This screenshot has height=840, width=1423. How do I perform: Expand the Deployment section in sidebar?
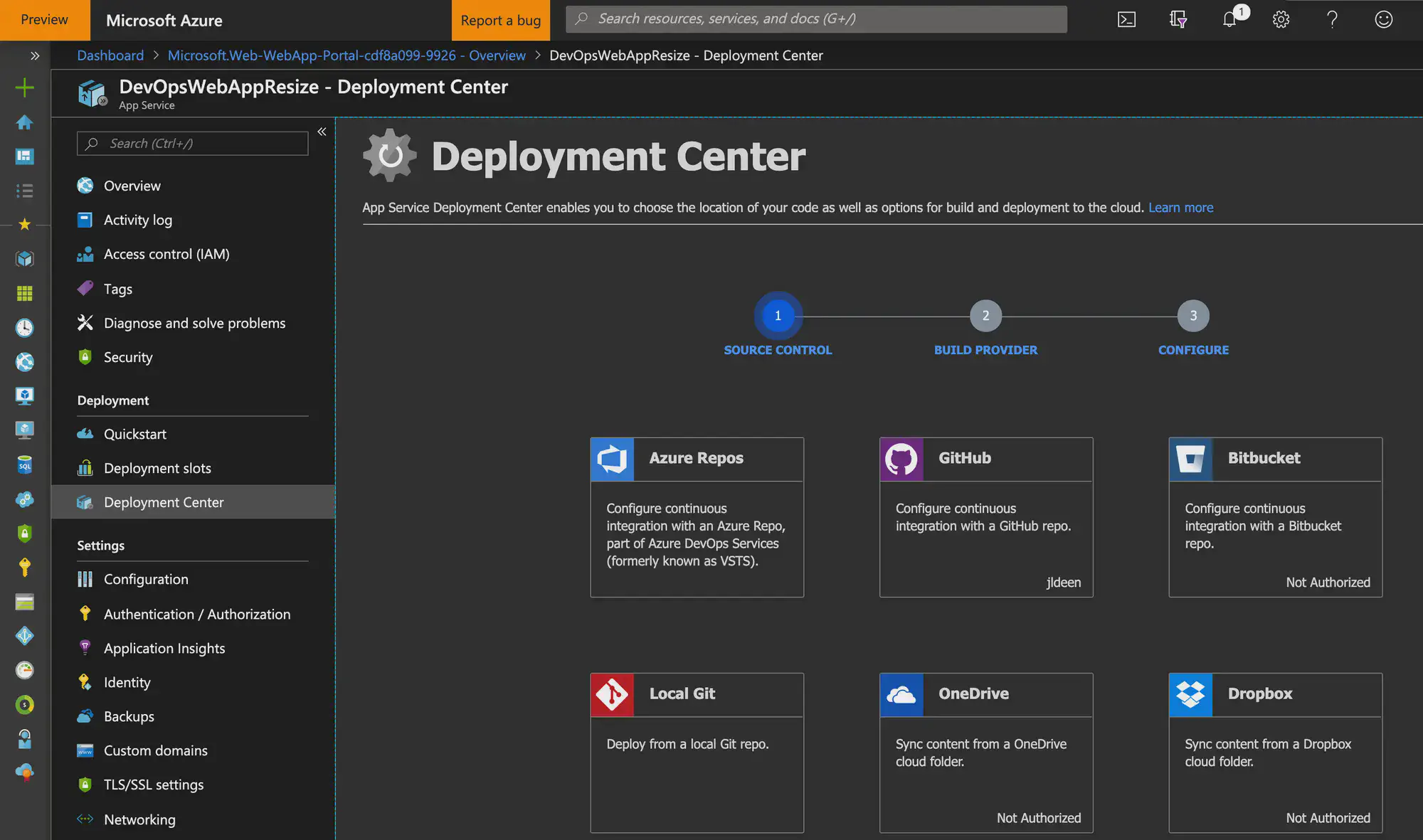(112, 399)
